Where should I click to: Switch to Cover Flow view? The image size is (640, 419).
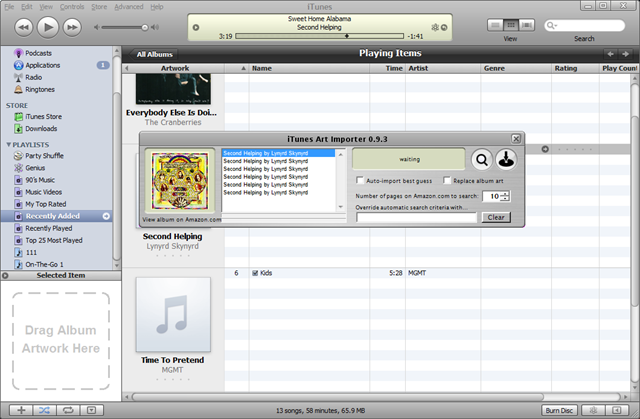pos(527,25)
